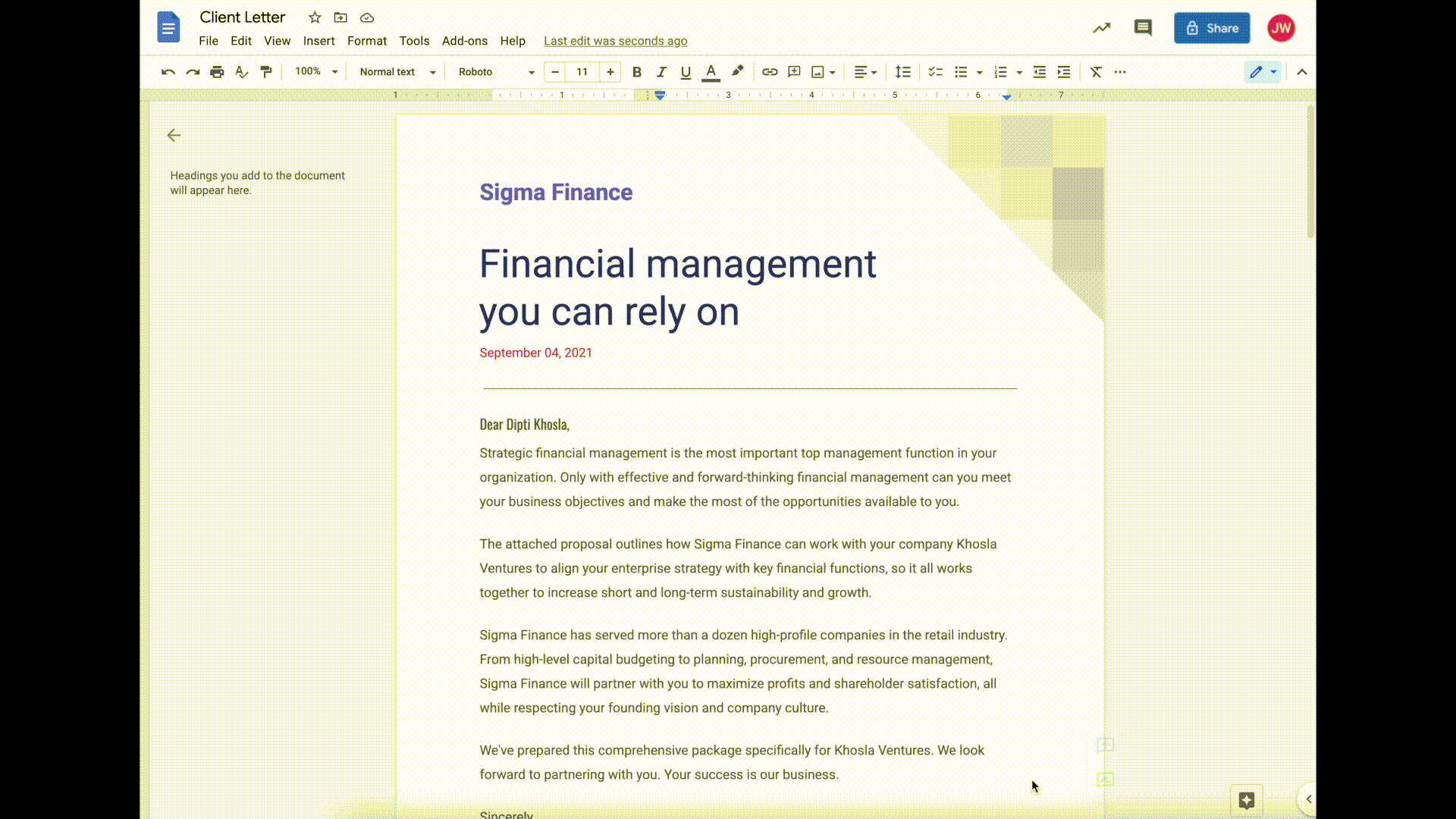1456x819 pixels.
Task: Expand the font name dropdown Roboto
Action: tap(530, 71)
